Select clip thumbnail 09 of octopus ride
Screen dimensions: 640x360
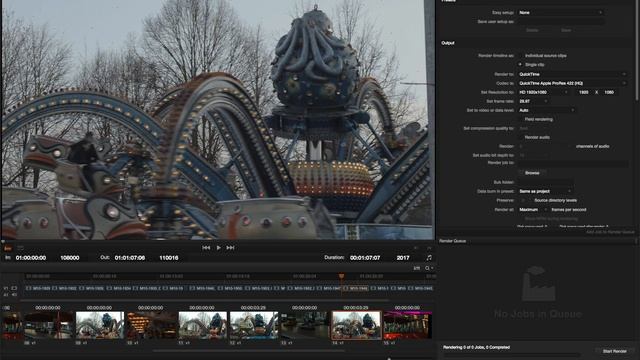tap(100, 325)
